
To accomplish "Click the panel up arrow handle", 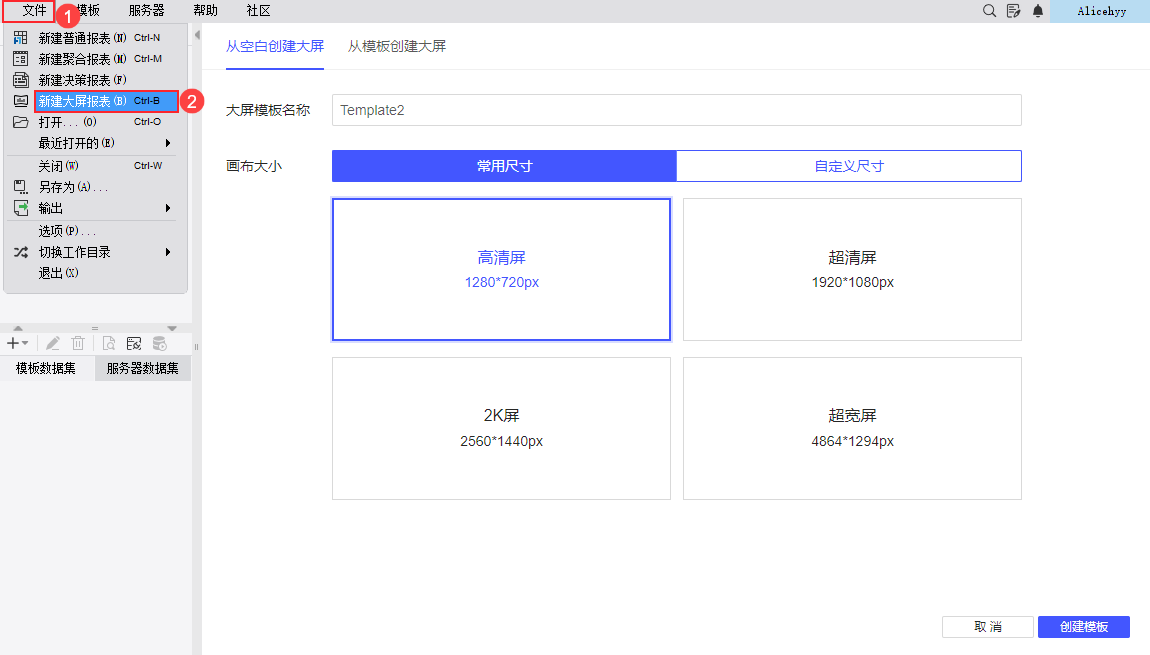I will pyautogui.click(x=18, y=329).
